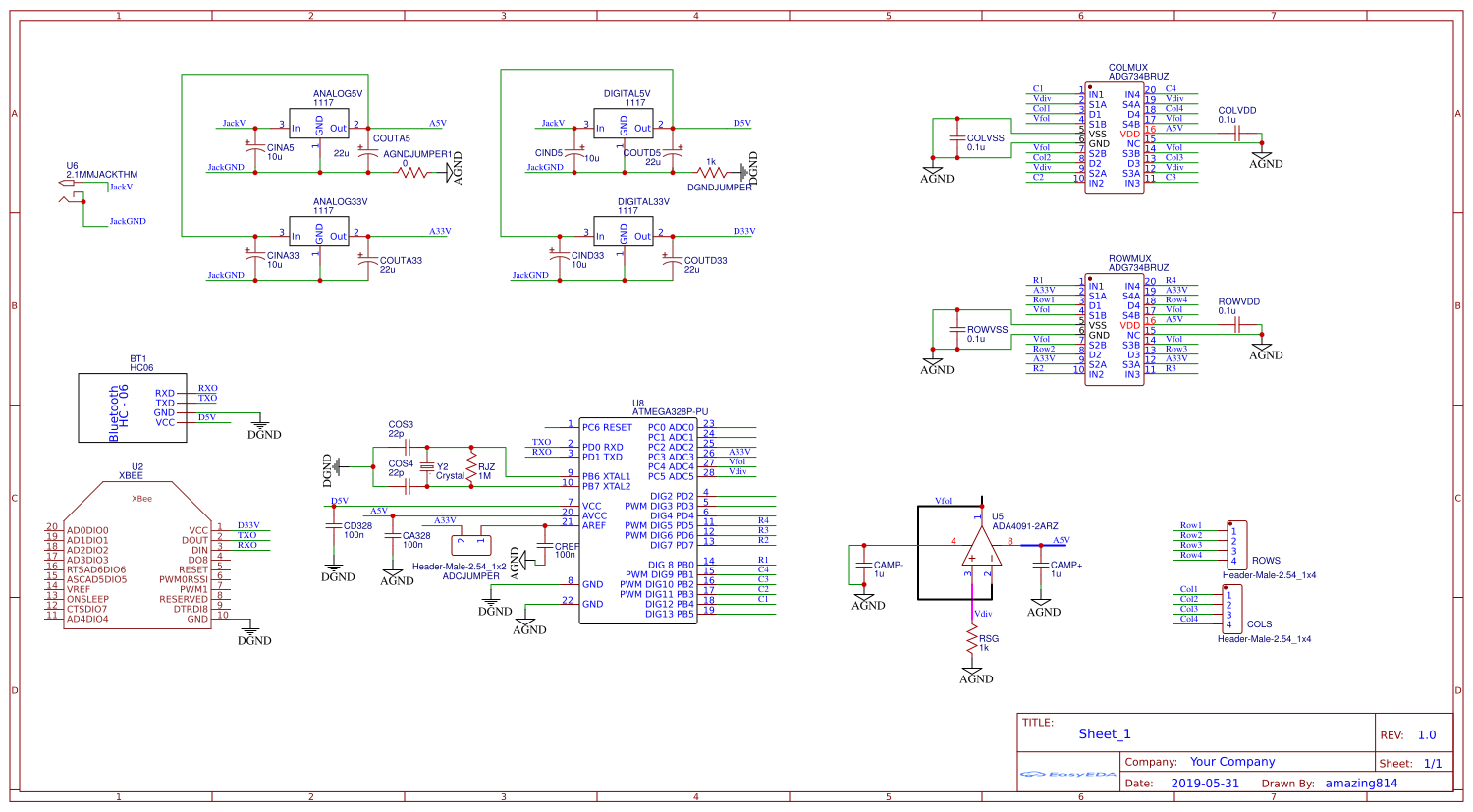Select the COLMUX ADG734BRUZ chip
The image size is (1473, 812).
1114,138
